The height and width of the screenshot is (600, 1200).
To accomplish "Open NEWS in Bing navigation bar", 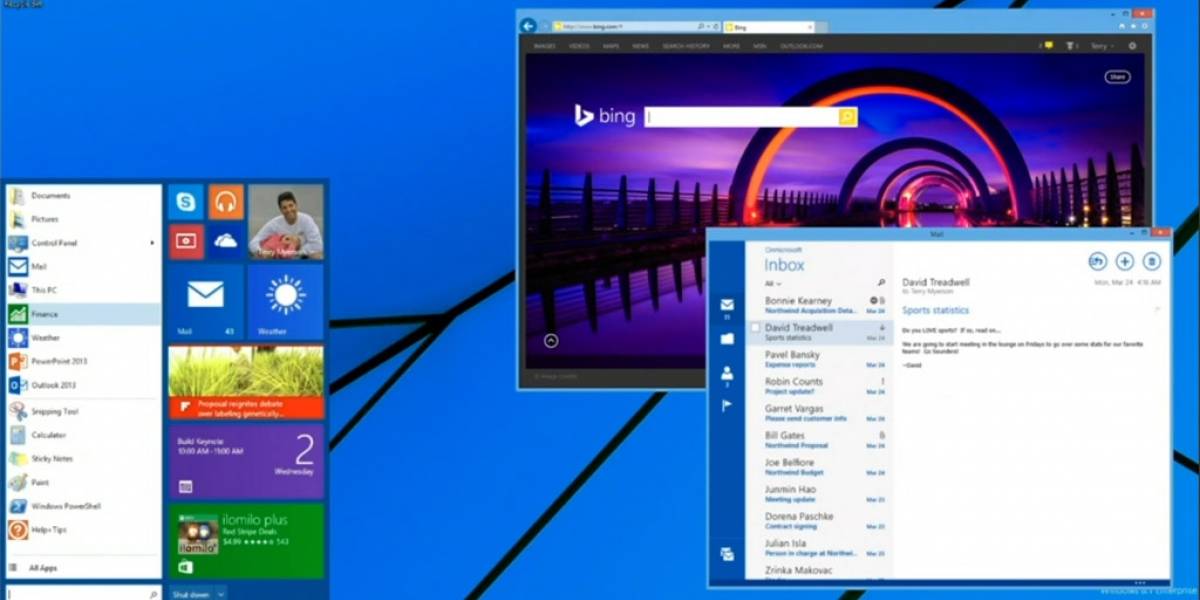I will 640,46.
